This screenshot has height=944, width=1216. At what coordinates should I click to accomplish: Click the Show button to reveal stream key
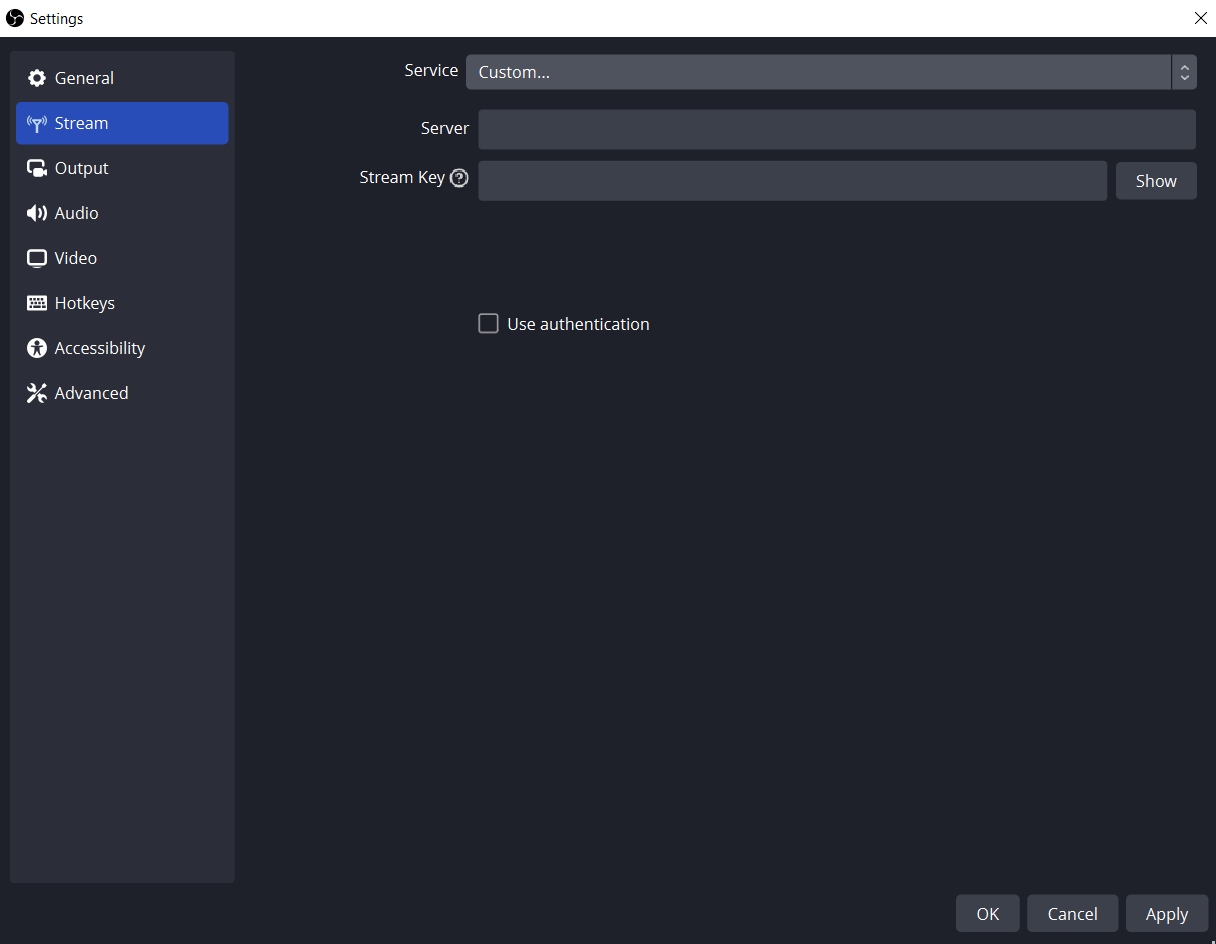pos(1156,180)
